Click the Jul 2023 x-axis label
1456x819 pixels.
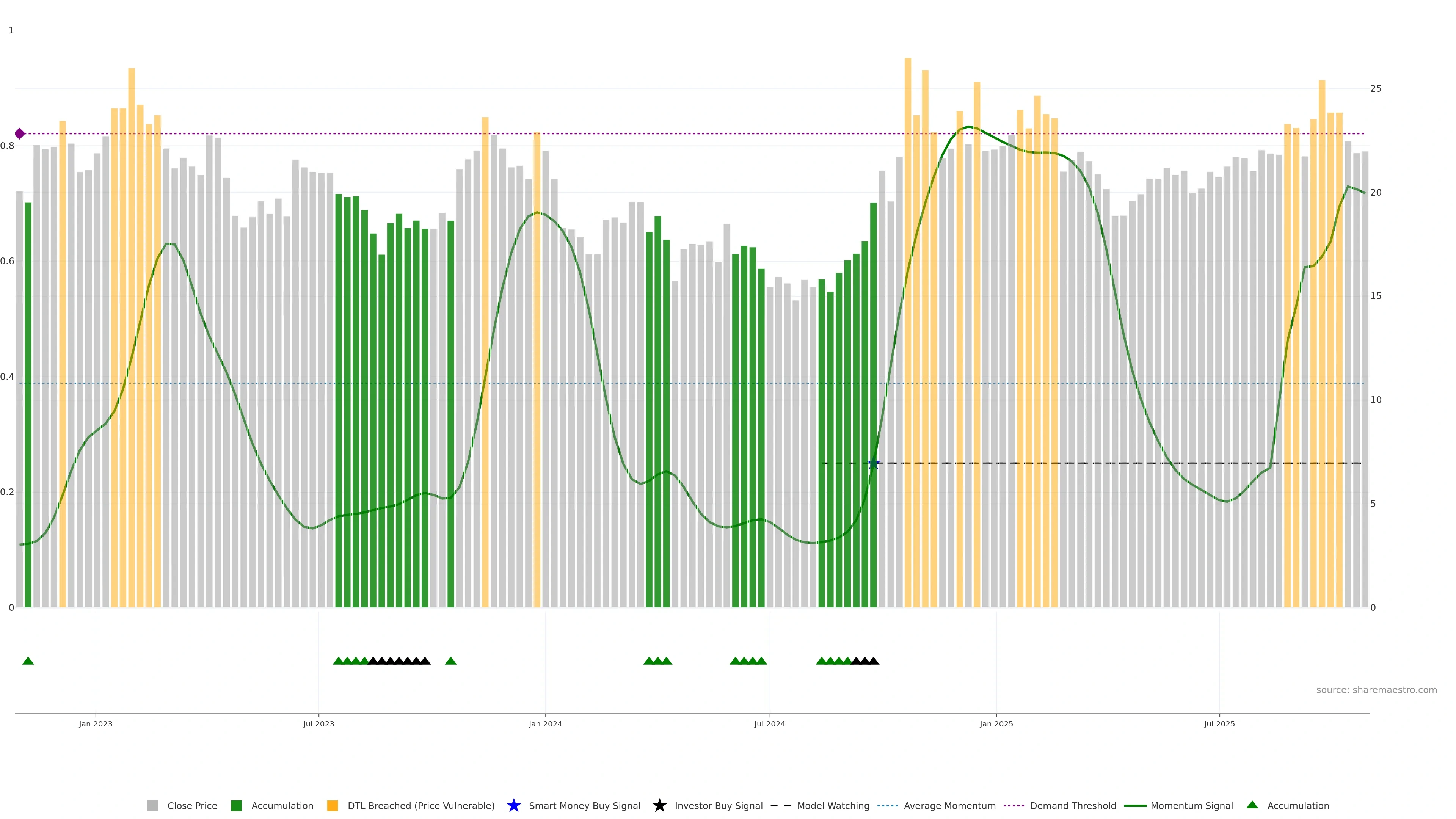(318, 723)
